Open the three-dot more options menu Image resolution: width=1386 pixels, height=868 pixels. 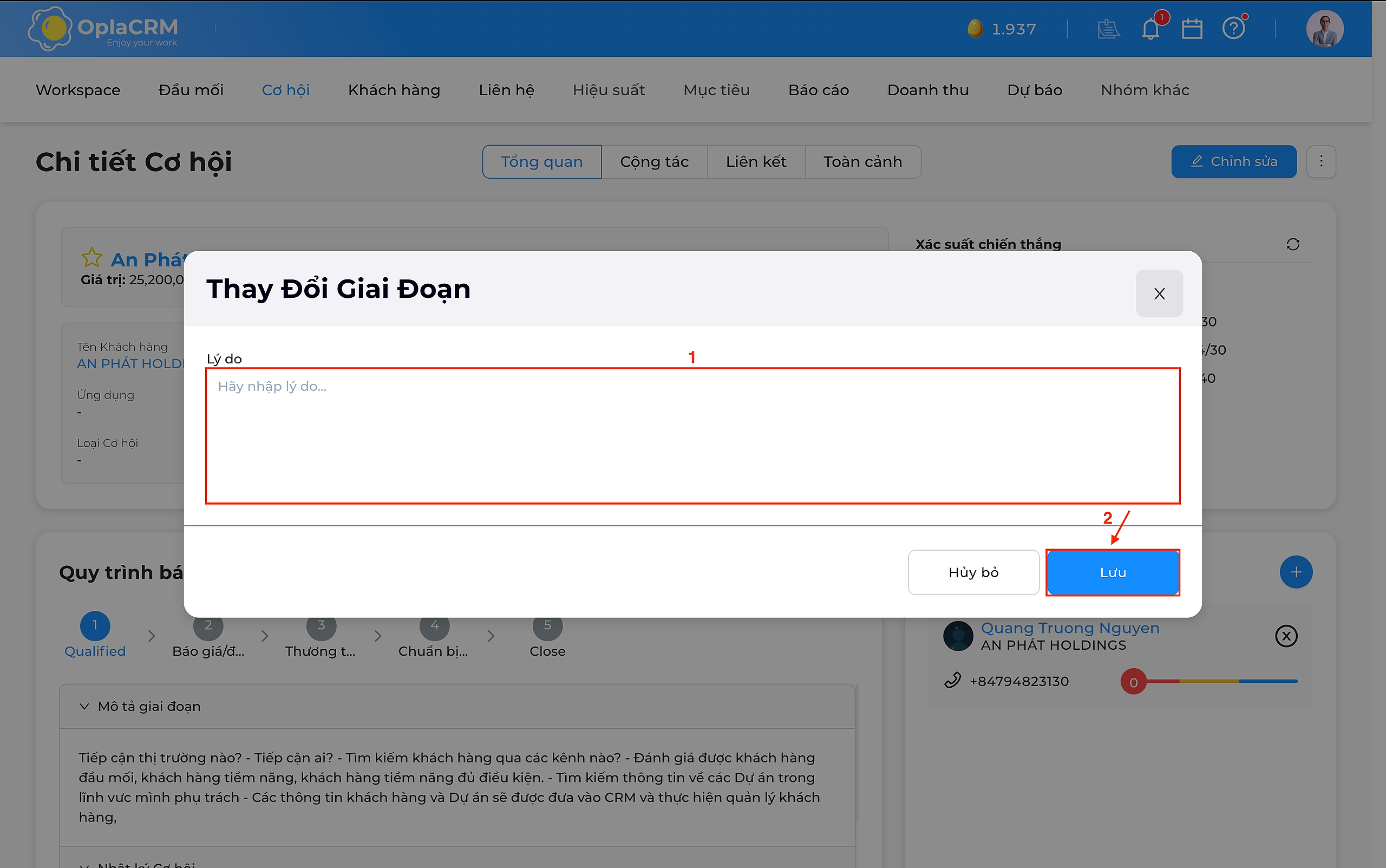(x=1321, y=161)
